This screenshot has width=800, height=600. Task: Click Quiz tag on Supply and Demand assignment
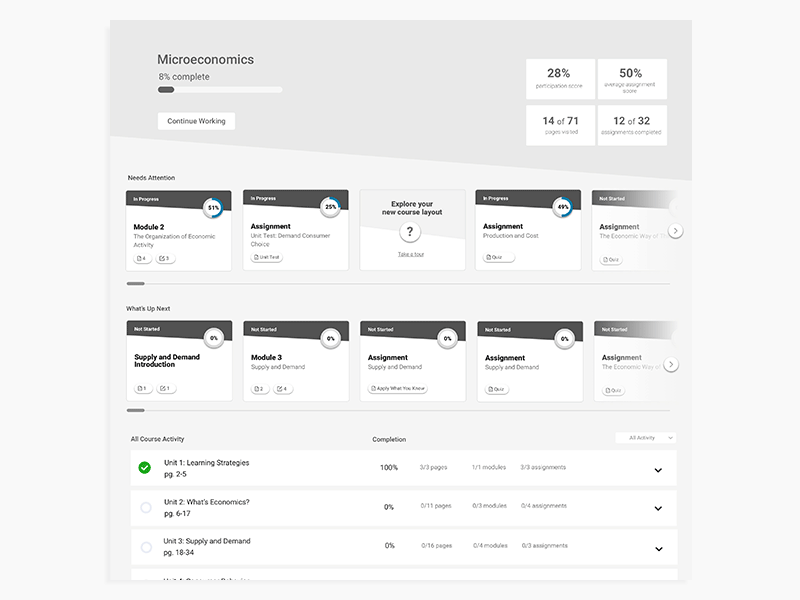pyautogui.click(x=496, y=389)
